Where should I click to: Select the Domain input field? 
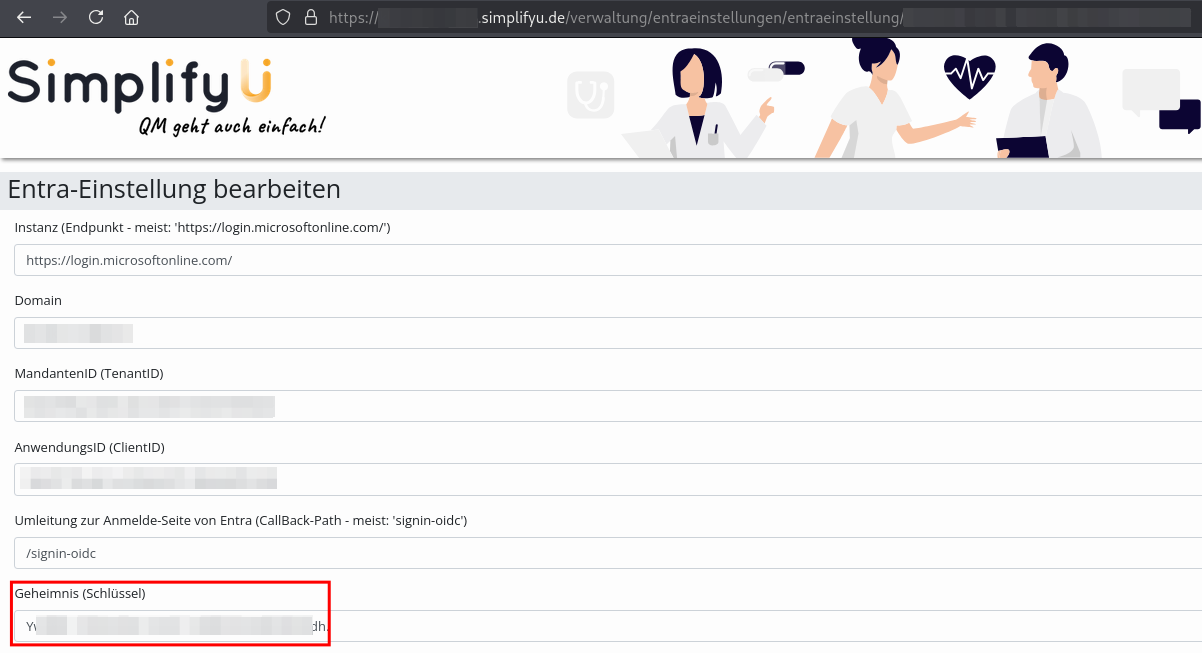[600, 333]
